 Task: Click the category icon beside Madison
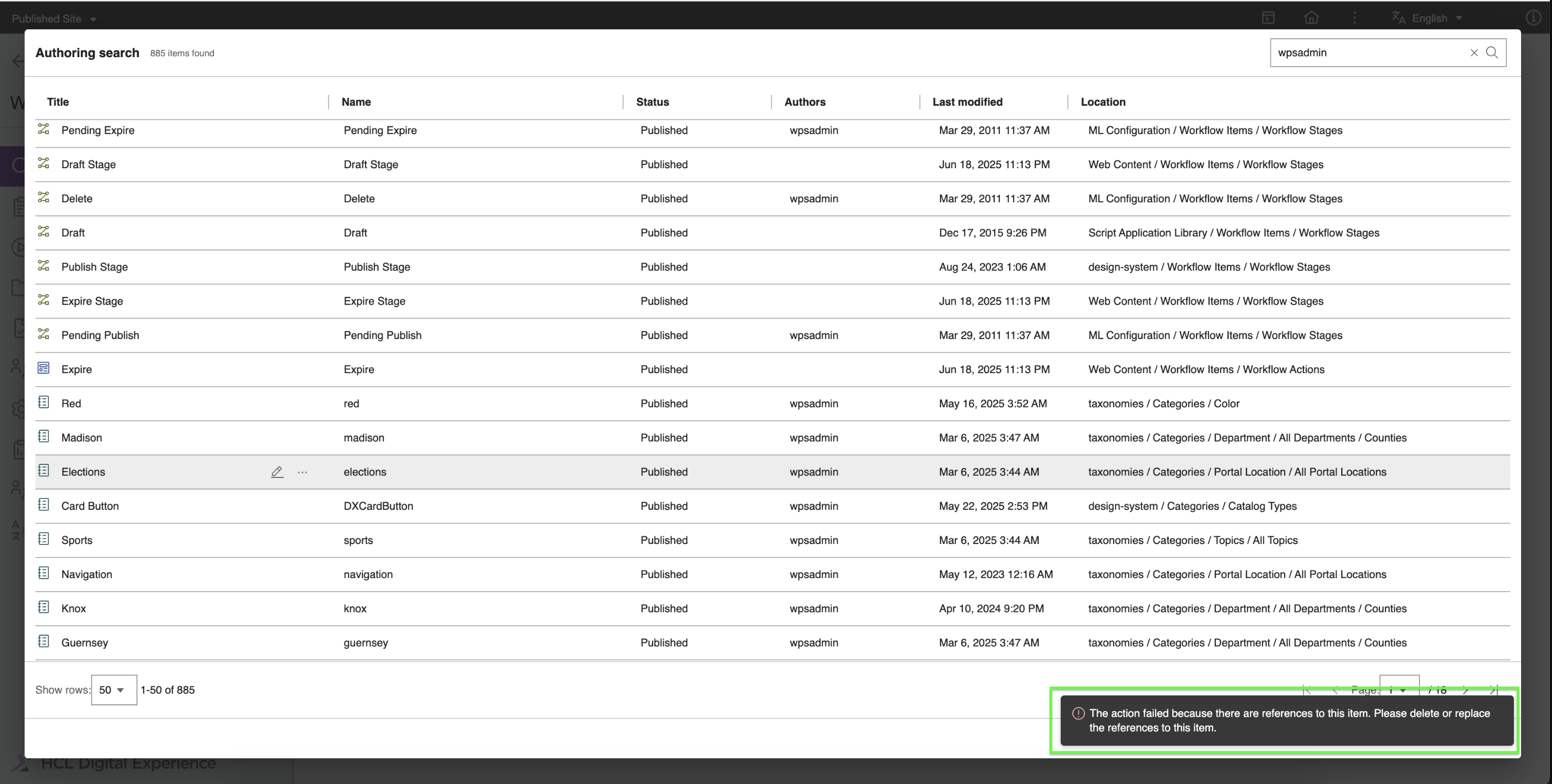click(x=44, y=437)
